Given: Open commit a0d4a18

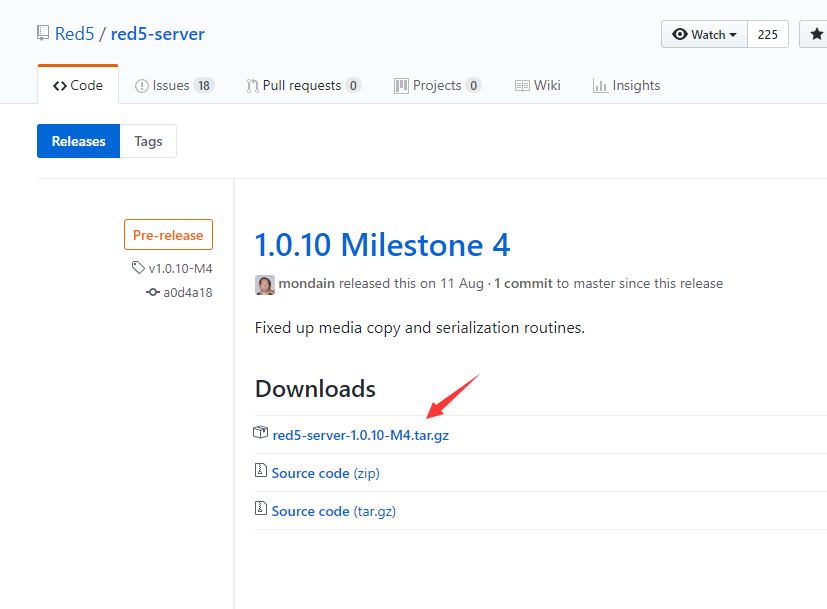Looking at the screenshot, I should pyautogui.click(x=188, y=293).
